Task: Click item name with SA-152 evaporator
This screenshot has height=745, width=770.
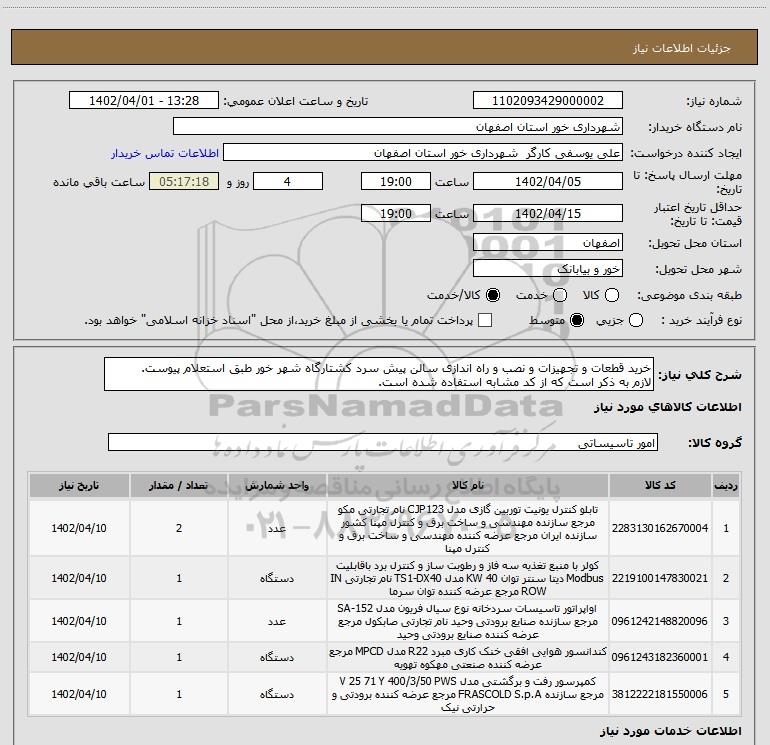Action: point(468,621)
